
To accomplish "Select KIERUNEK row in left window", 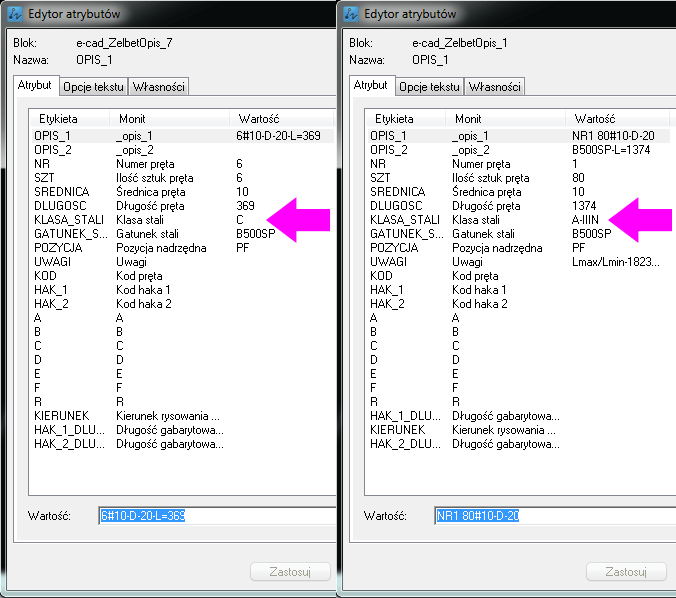I will [x=182, y=416].
